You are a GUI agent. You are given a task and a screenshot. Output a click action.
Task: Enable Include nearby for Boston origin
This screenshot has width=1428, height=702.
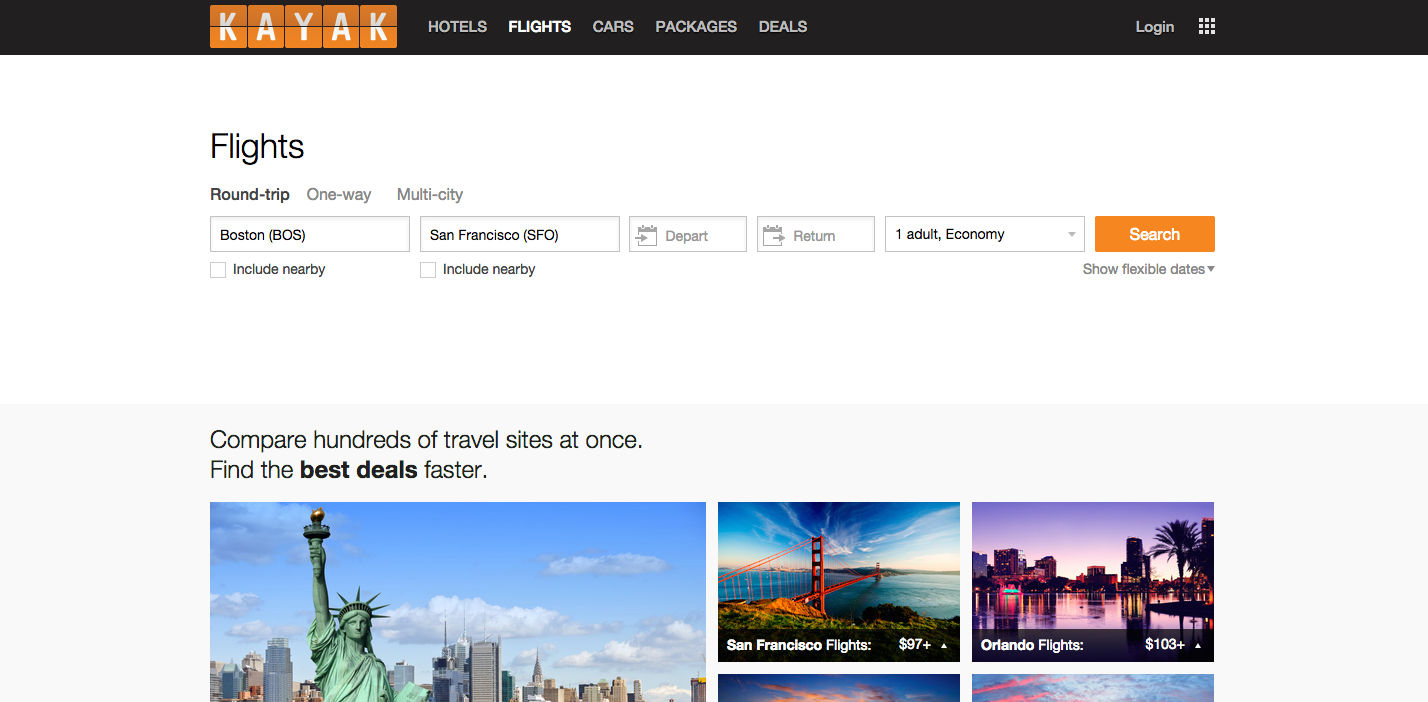(x=218, y=270)
